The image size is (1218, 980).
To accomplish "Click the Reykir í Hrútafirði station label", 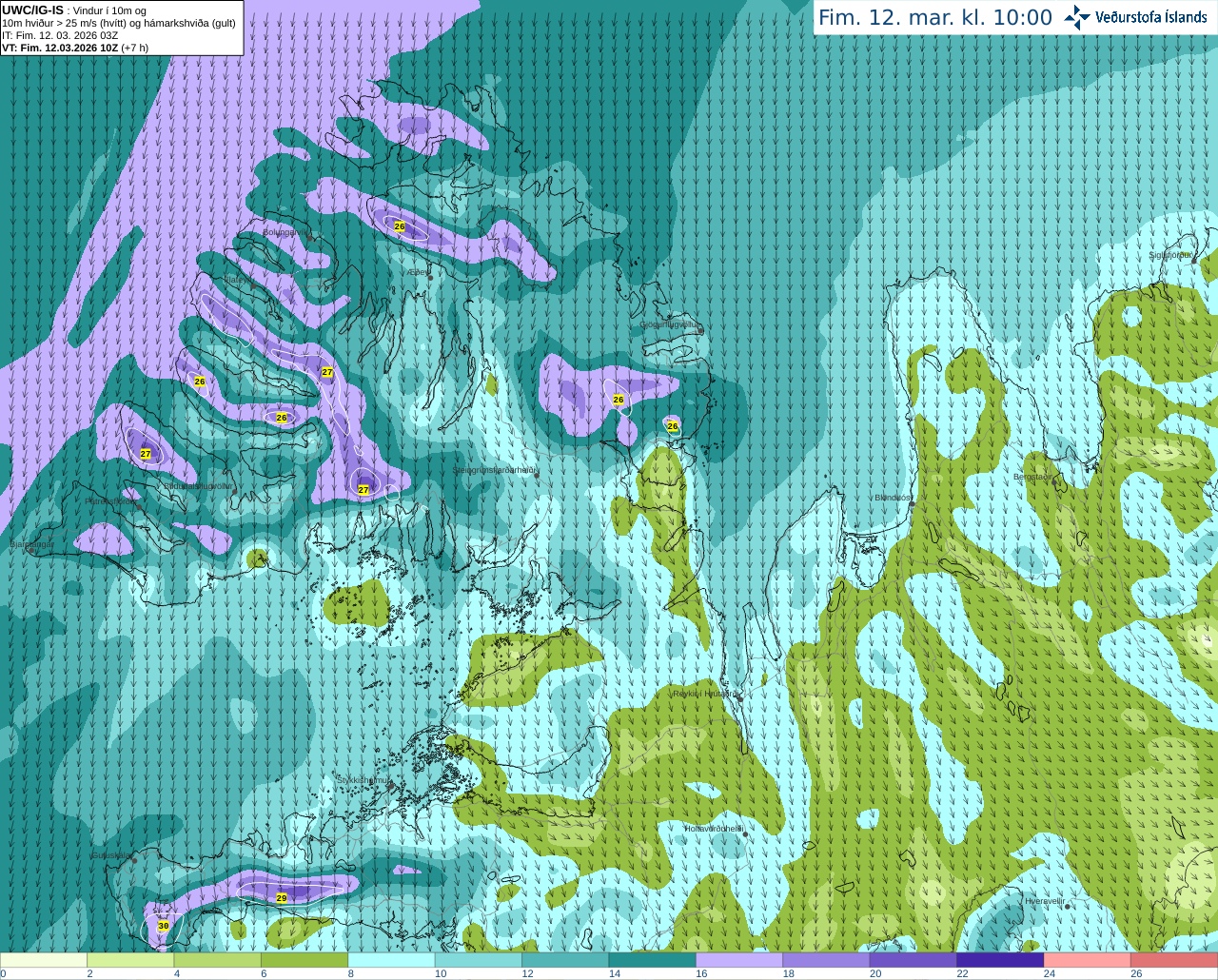I will pyautogui.click(x=704, y=694).
